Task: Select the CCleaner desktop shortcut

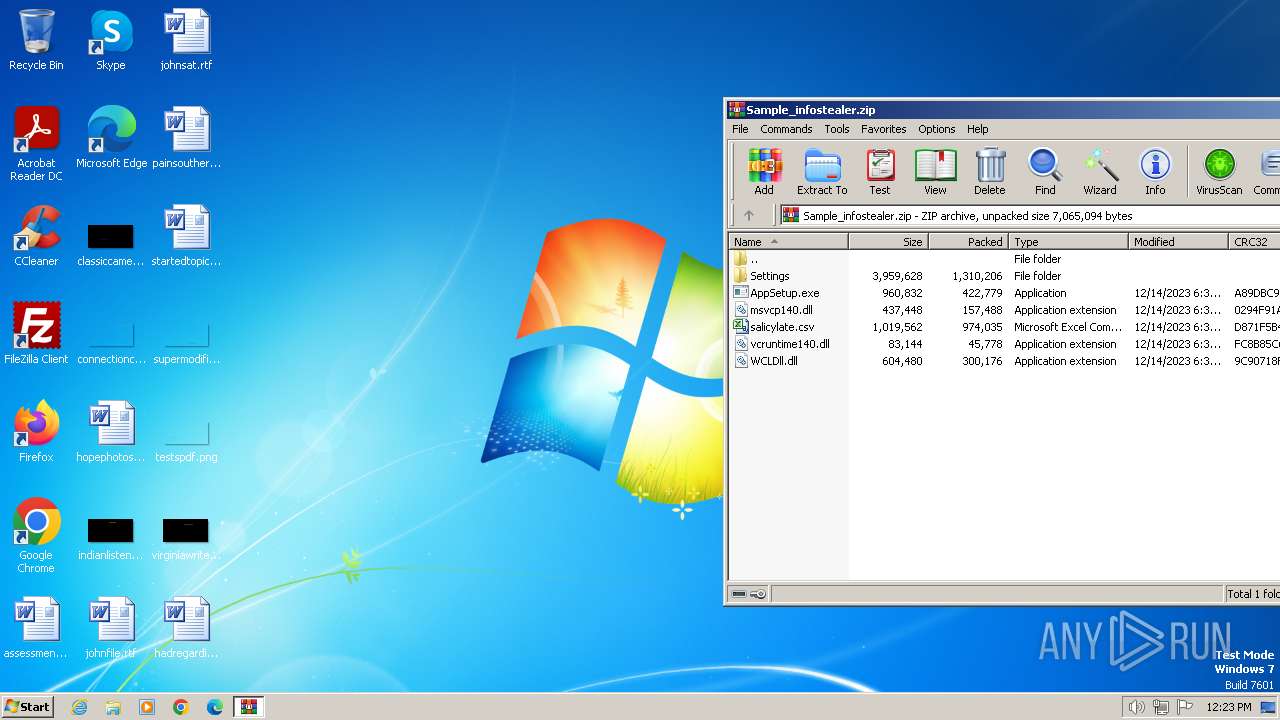Action: pos(36,236)
